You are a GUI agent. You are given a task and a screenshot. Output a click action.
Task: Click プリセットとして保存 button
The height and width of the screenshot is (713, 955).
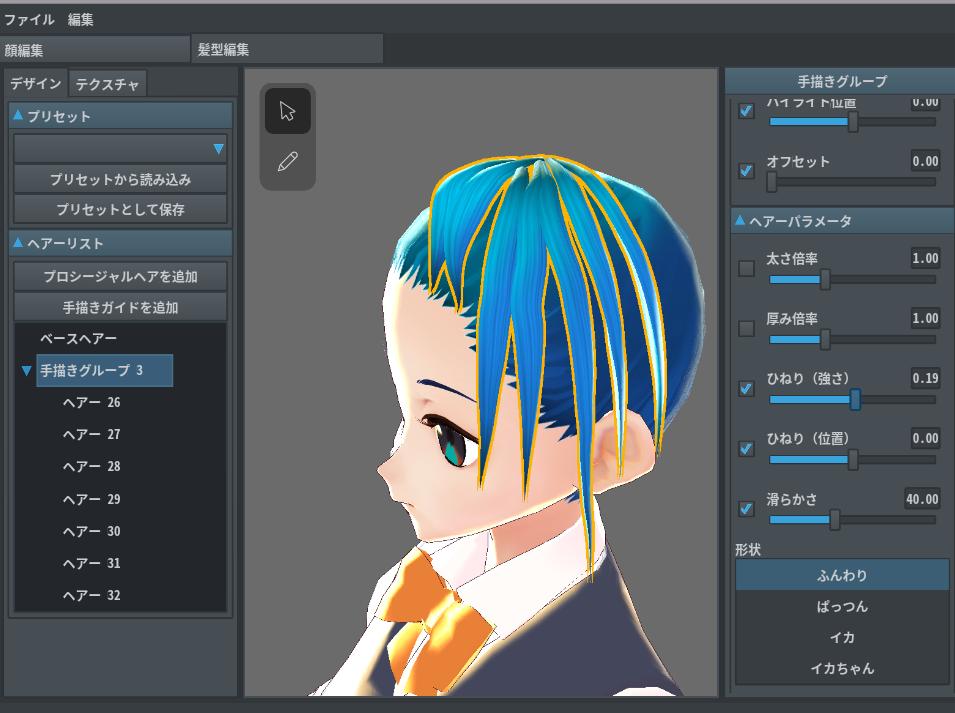pos(121,209)
